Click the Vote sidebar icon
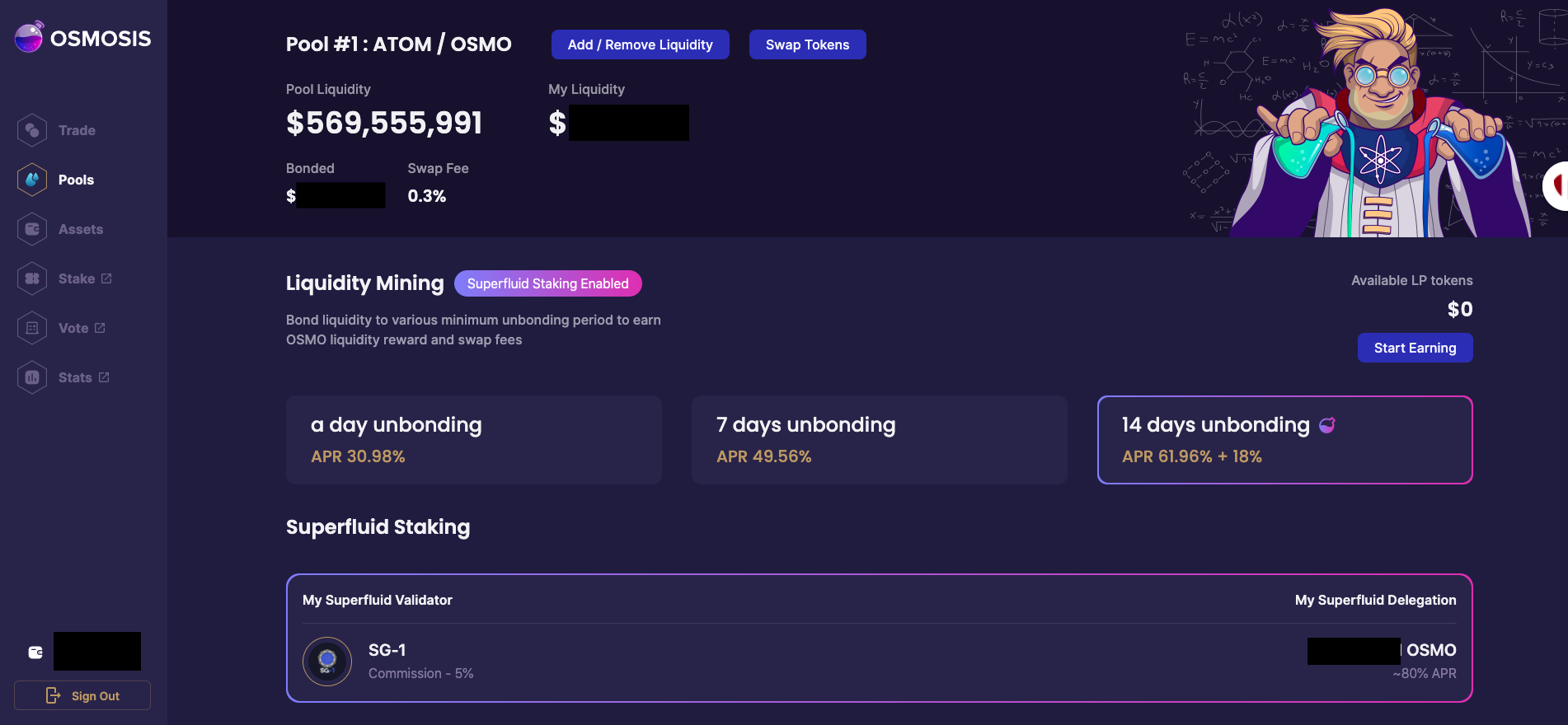The width and height of the screenshot is (1568, 725). coord(32,328)
